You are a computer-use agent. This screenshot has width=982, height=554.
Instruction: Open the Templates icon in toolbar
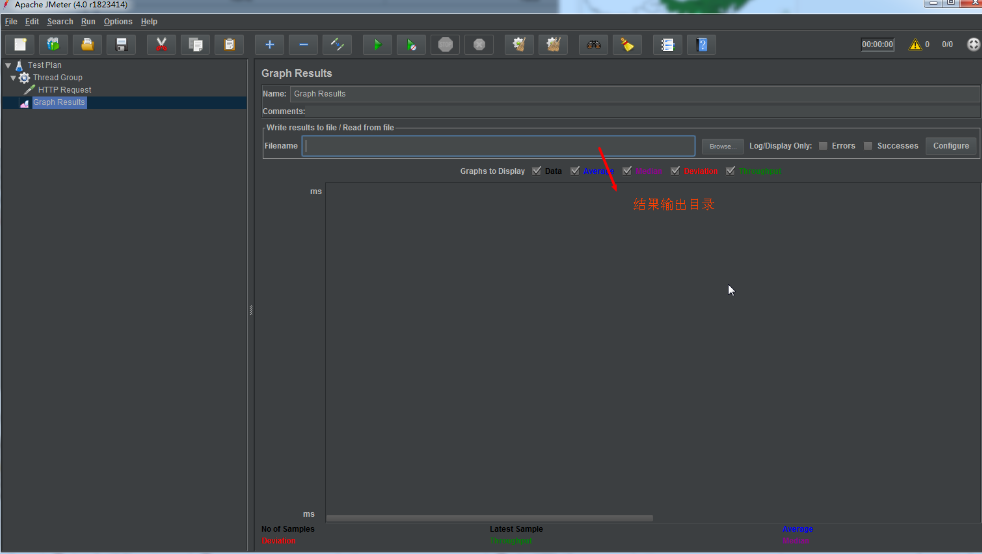pos(53,44)
